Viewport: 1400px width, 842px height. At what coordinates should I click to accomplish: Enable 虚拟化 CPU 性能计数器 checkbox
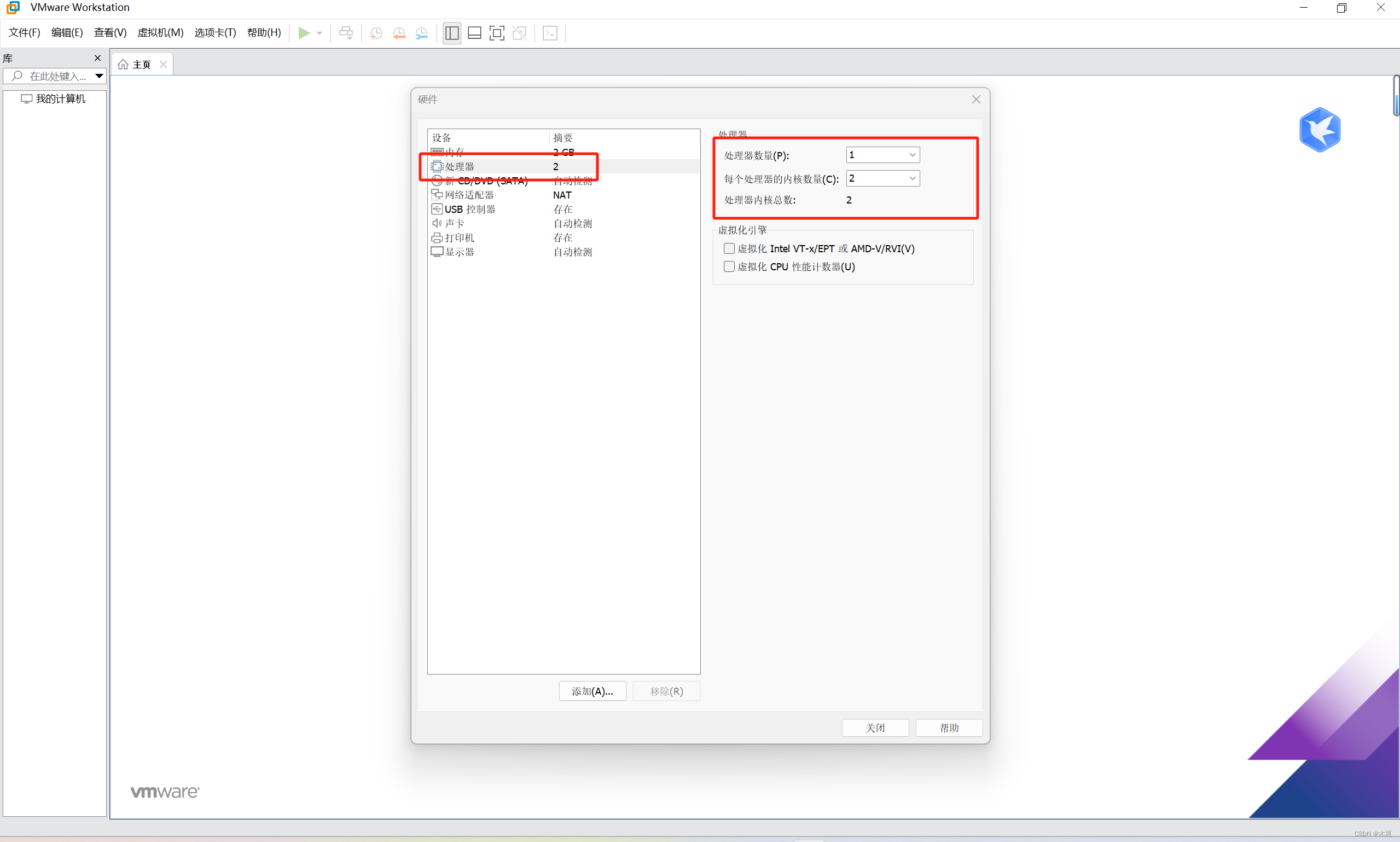click(729, 266)
